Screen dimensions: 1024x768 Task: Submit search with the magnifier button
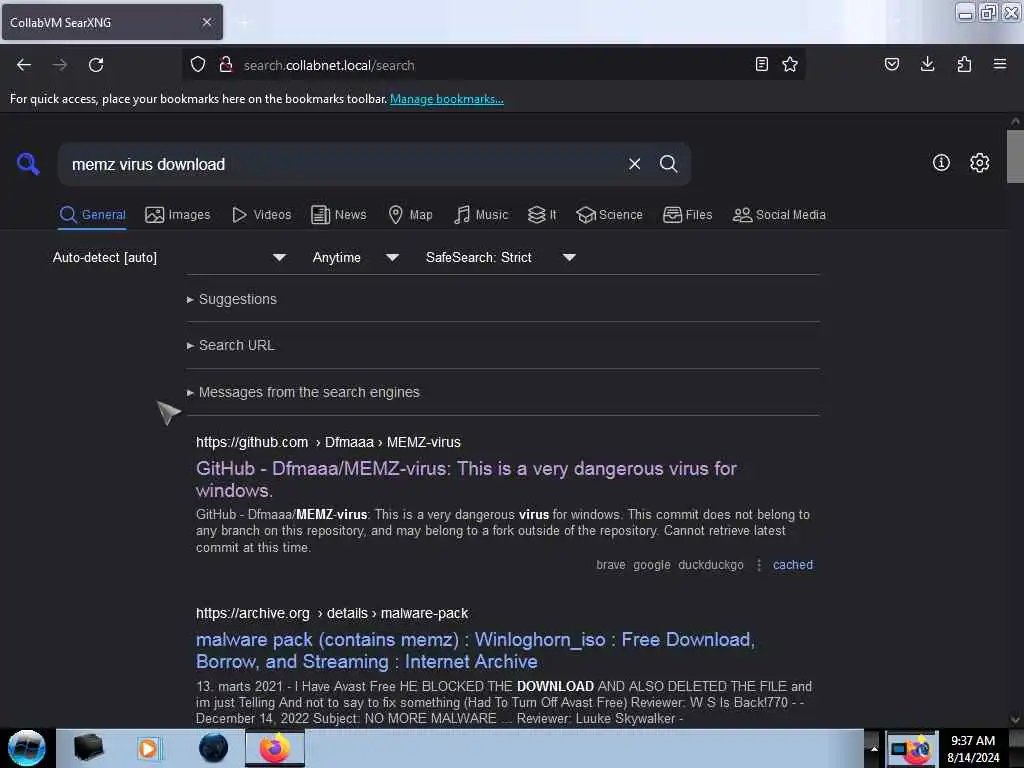point(668,164)
